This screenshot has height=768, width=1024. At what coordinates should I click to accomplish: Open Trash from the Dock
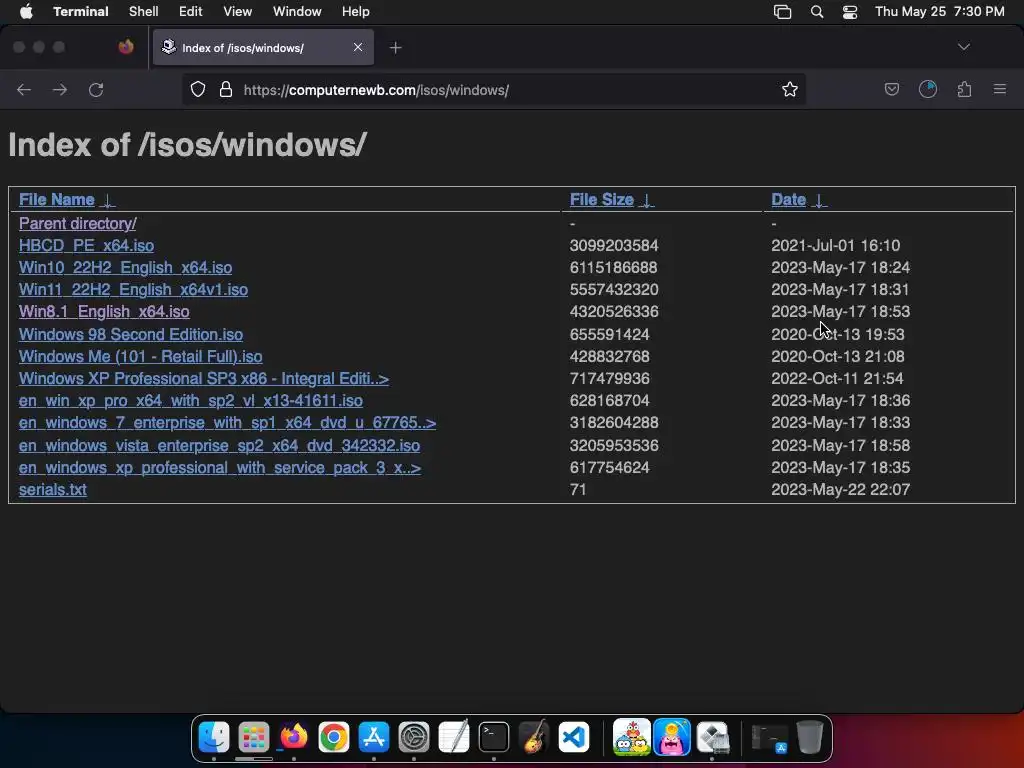coord(810,737)
